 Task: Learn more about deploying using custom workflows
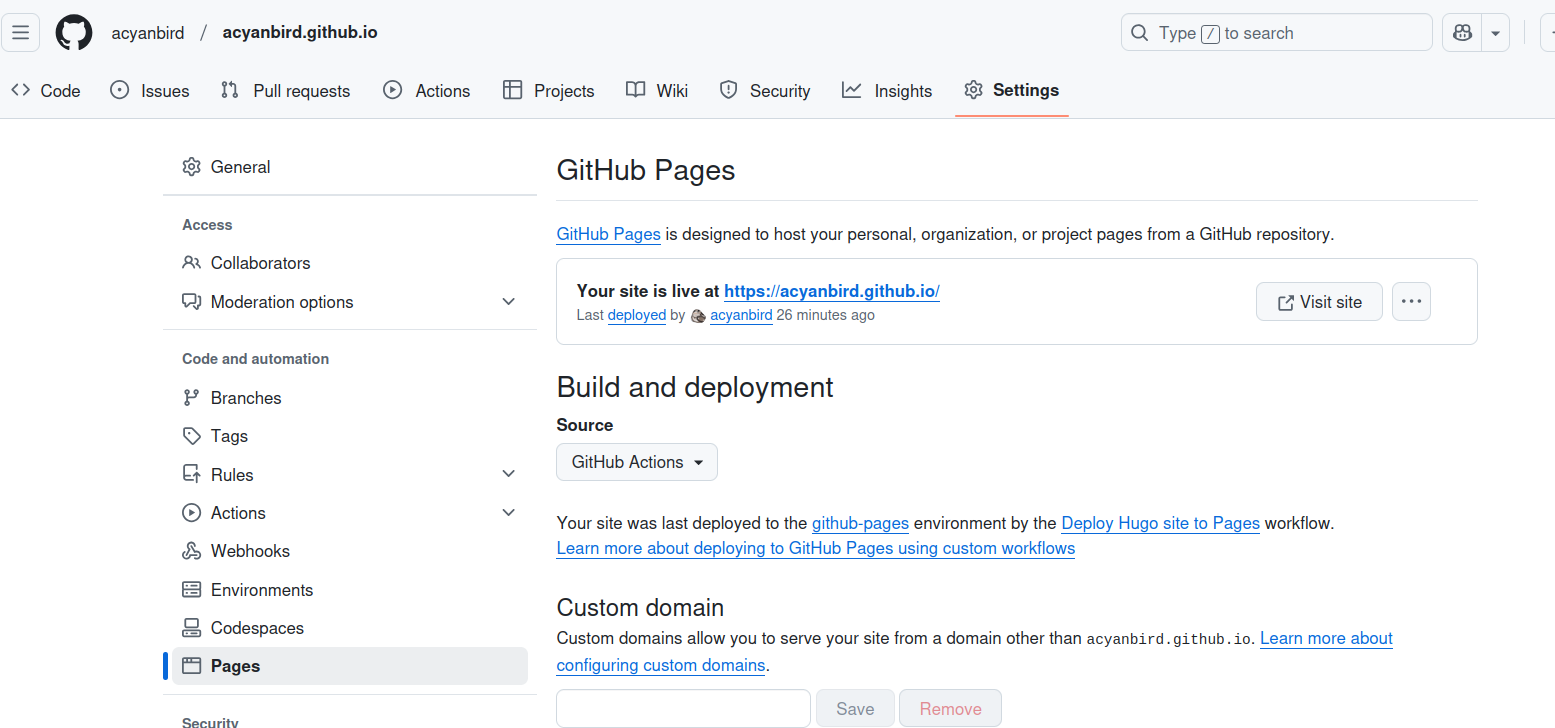point(816,548)
